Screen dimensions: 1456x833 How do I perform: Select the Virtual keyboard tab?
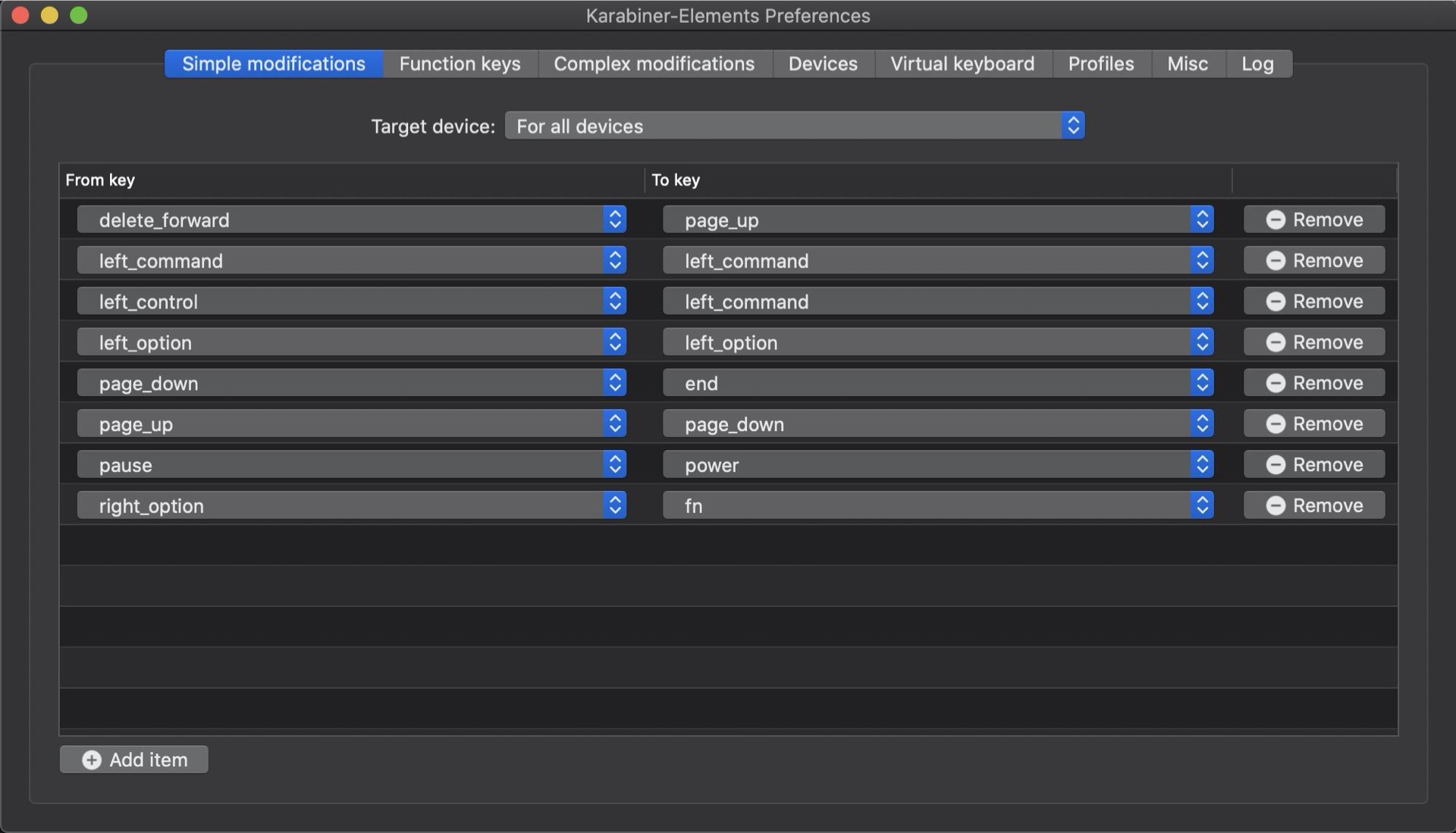pyautogui.click(x=962, y=64)
